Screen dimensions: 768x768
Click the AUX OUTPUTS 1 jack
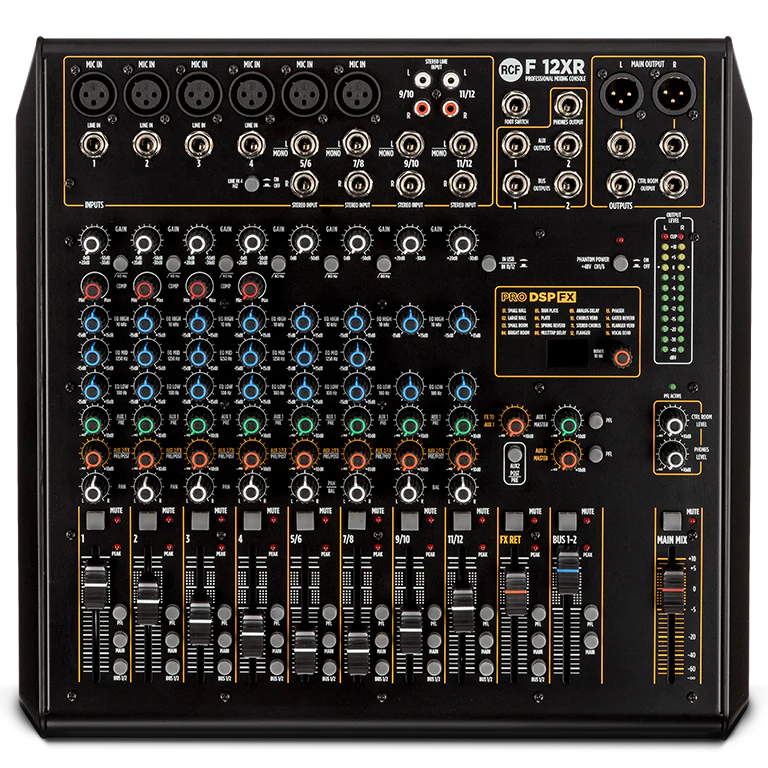515,145
